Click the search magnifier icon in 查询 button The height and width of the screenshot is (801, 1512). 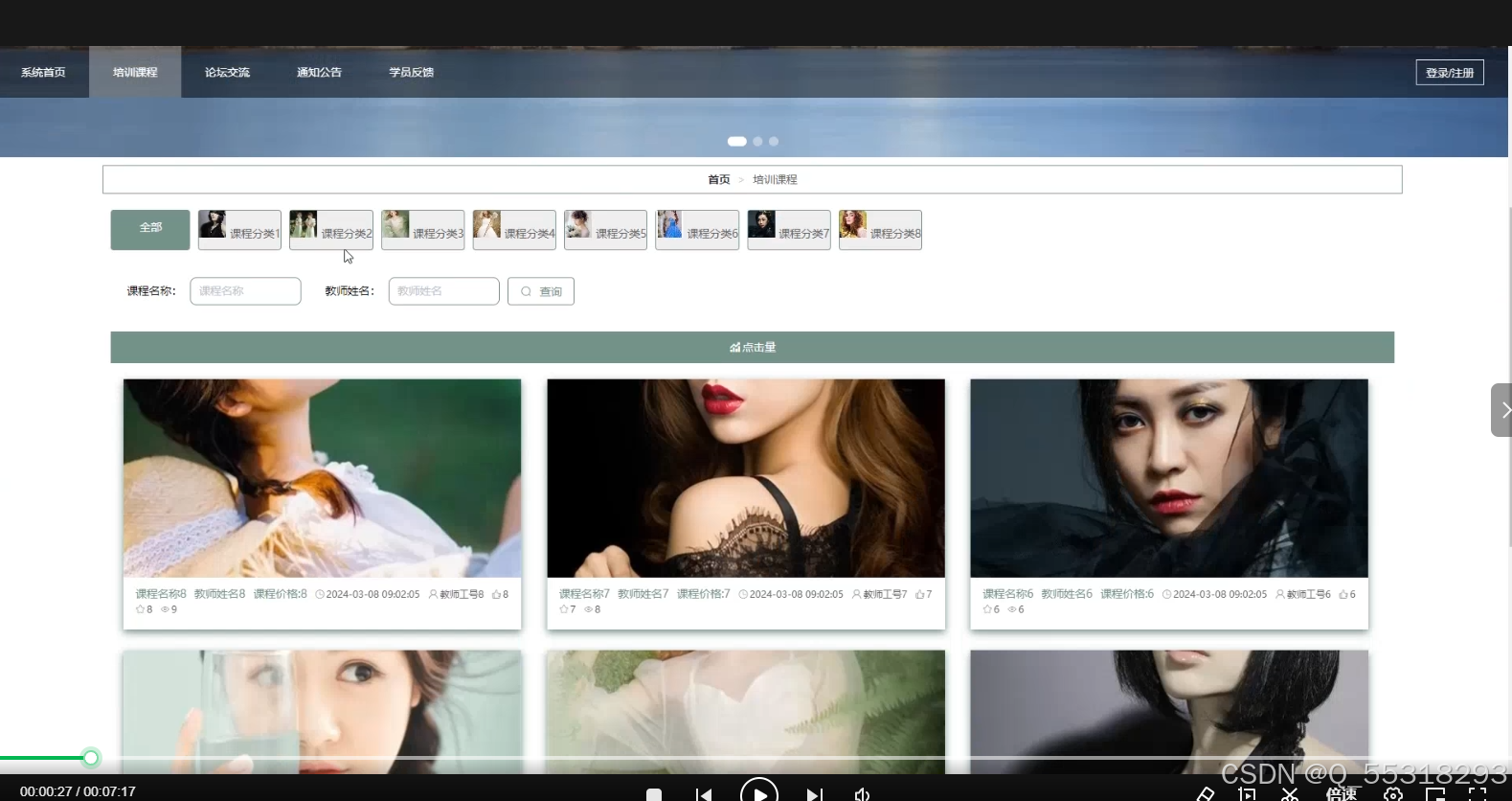[526, 291]
